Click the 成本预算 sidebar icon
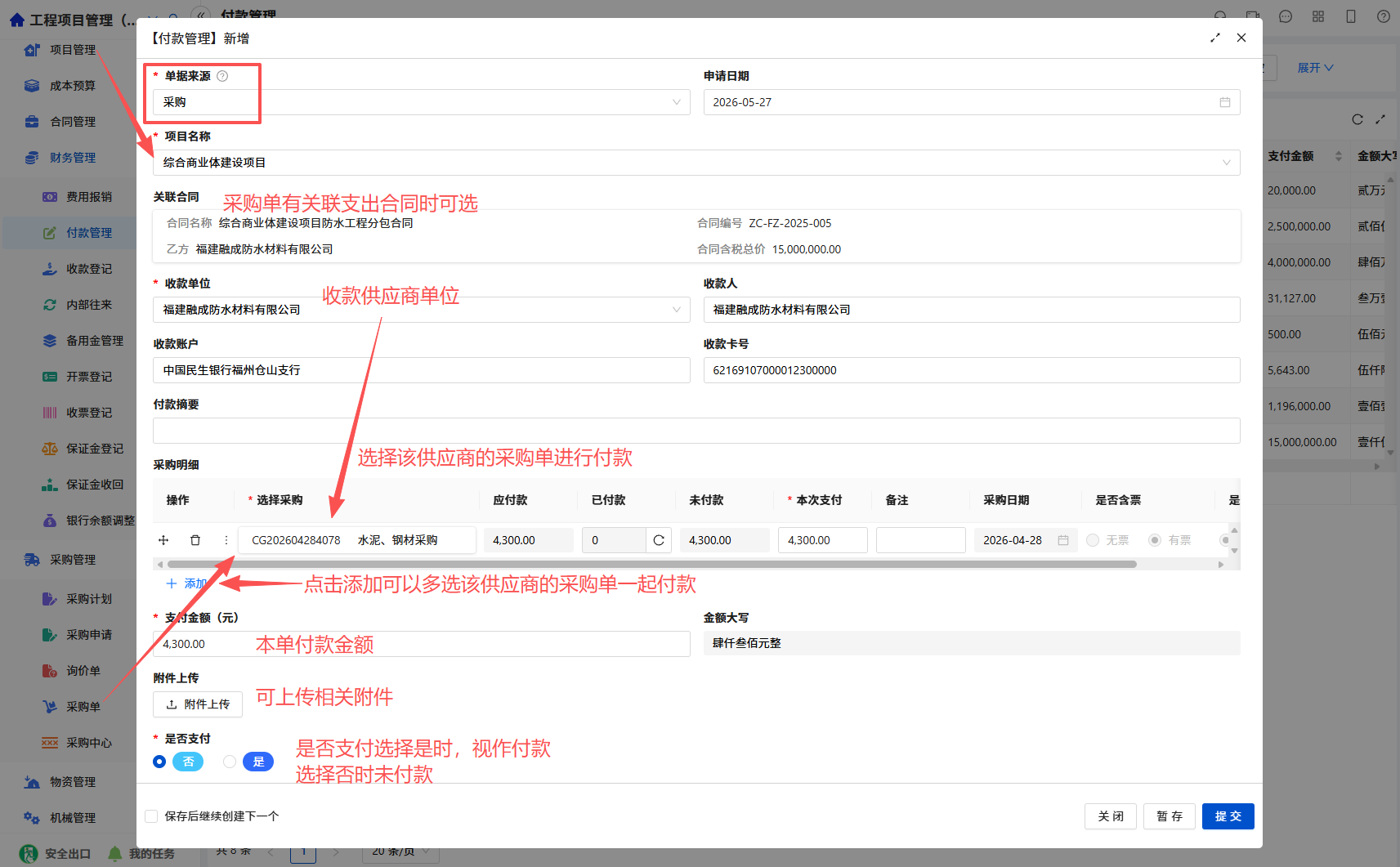This screenshot has width=1400, height=867. (32, 86)
